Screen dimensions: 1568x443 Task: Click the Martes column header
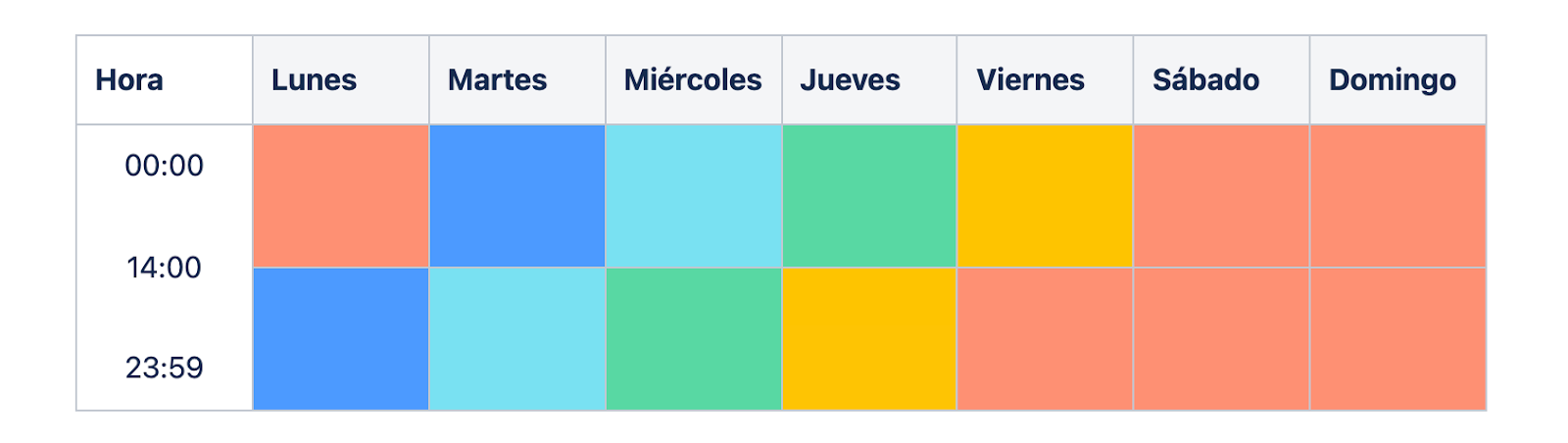click(x=517, y=80)
